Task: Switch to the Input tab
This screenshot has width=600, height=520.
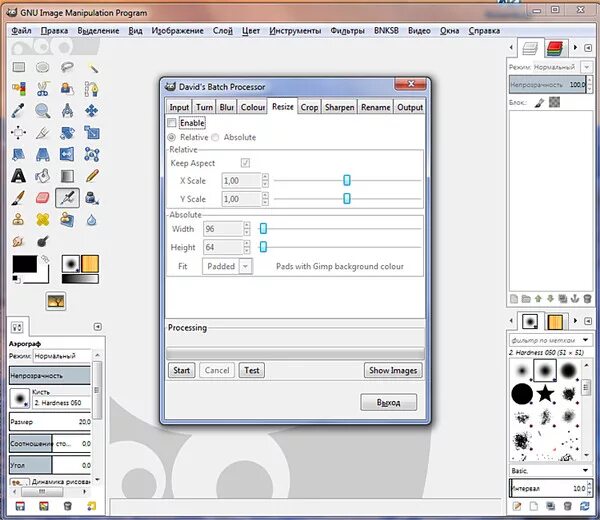Action: [179, 107]
